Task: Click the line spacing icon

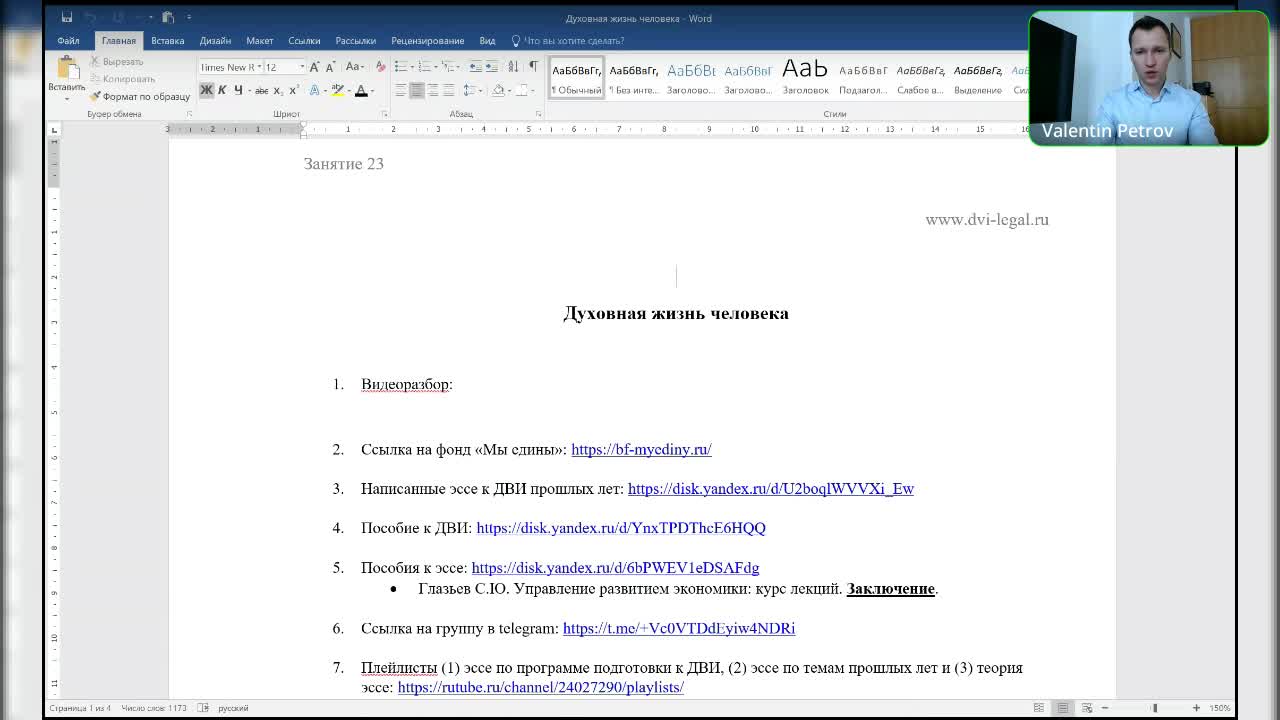Action: point(472,90)
